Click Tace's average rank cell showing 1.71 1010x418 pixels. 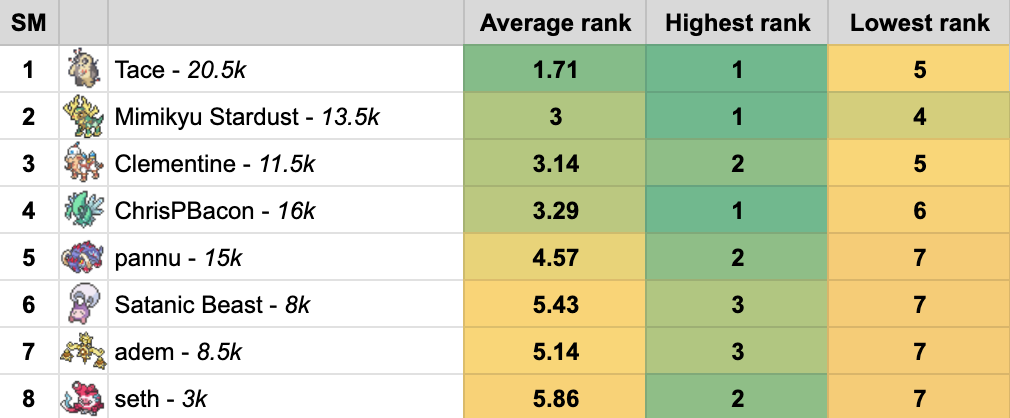(x=556, y=69)
